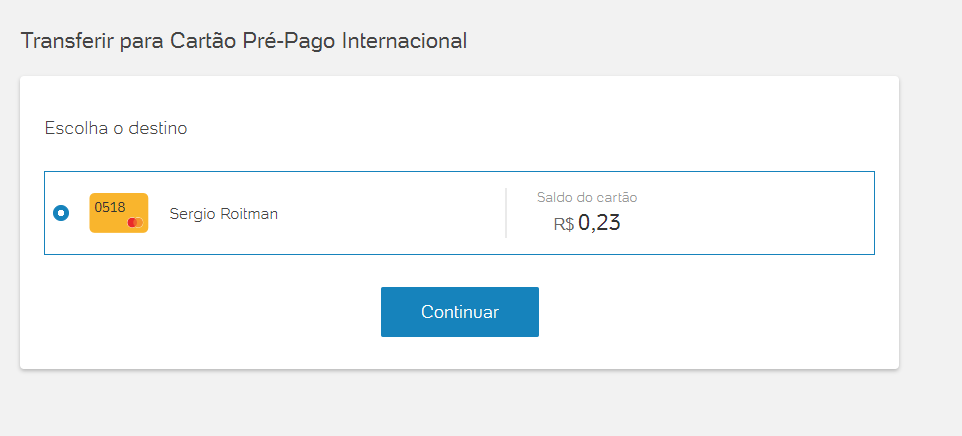Click the R$ currency symbol
The image size is (962, 436).
tap(564, 224)
